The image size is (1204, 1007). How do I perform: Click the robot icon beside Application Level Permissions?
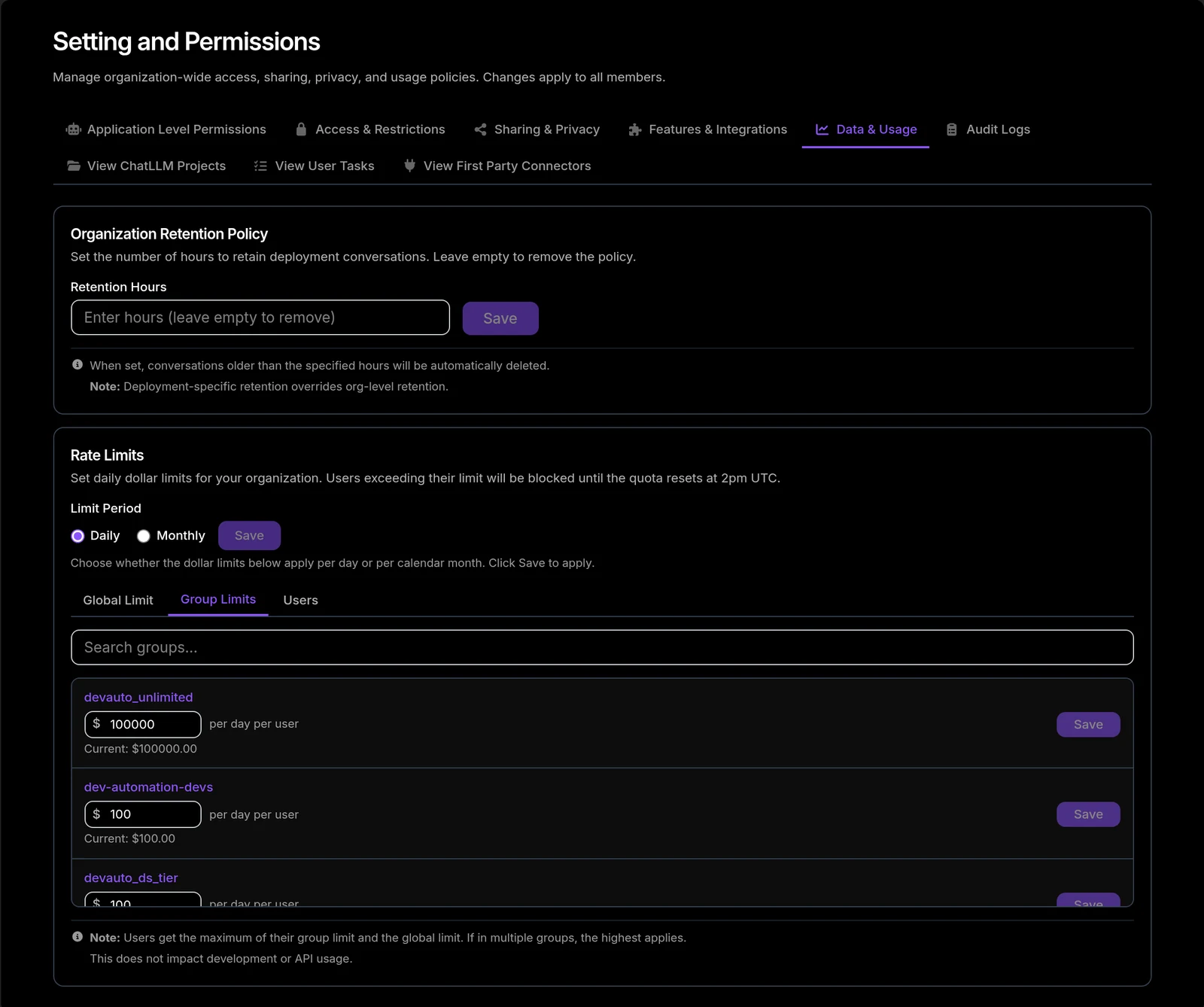pyautogui.click(x=74, y=129)
